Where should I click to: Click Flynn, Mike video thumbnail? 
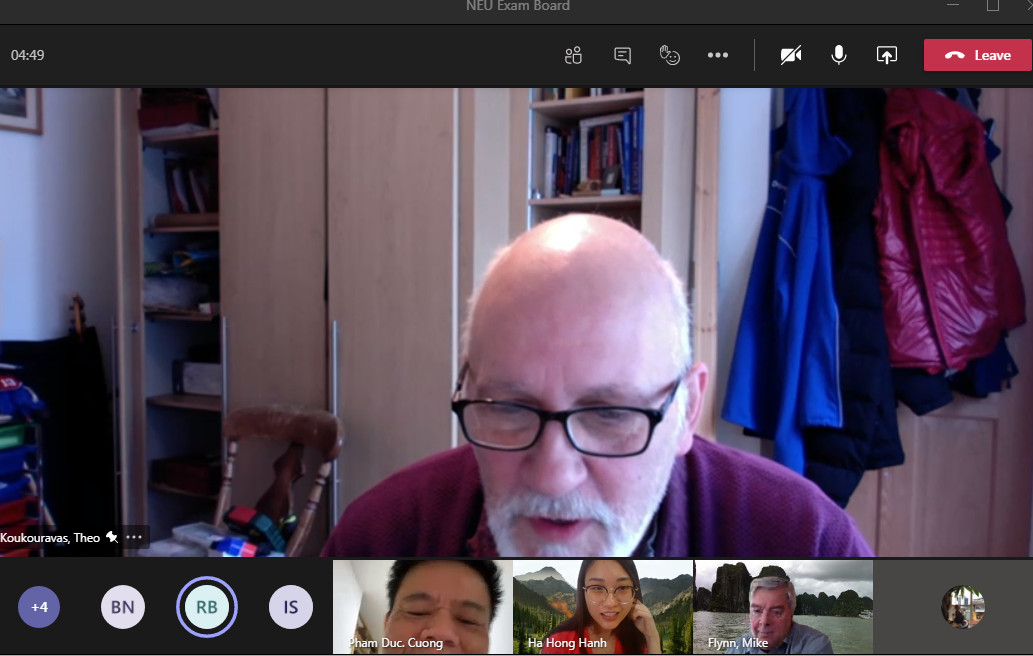point(782,606)
